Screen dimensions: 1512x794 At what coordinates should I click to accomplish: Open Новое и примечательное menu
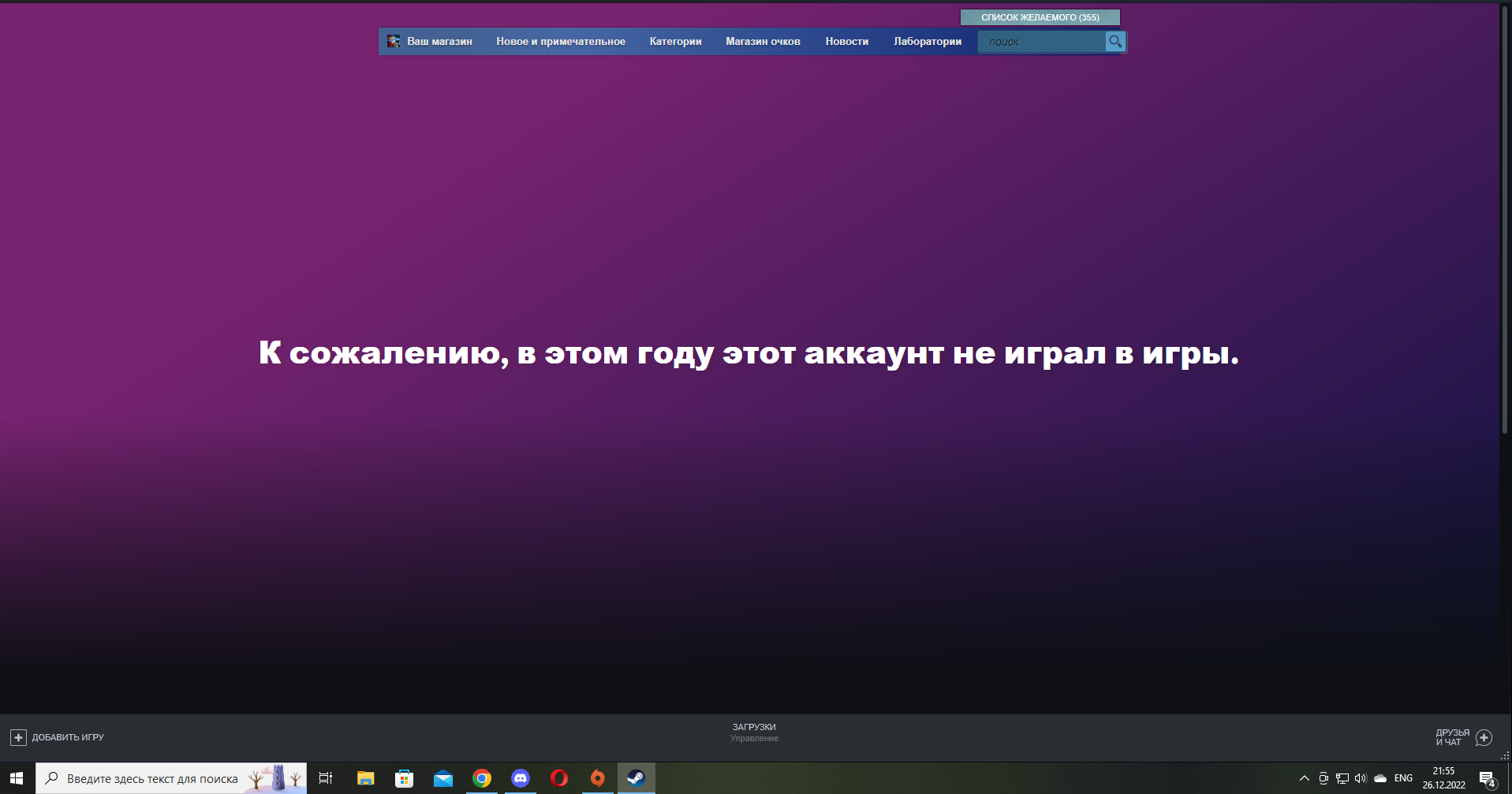(561, 41)
